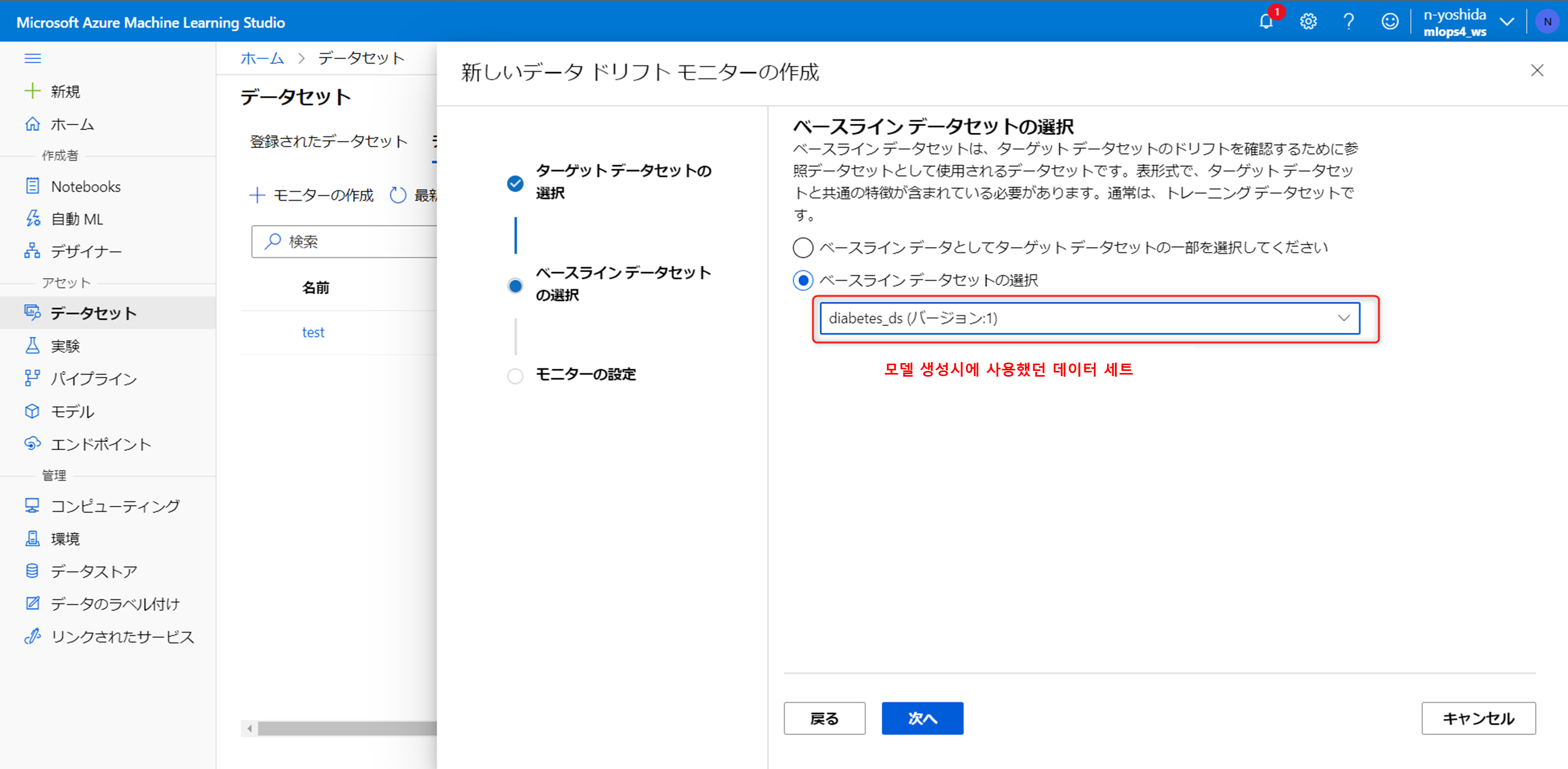
Task: Open パイプライン in the sidebar
Action: [94, 378]
